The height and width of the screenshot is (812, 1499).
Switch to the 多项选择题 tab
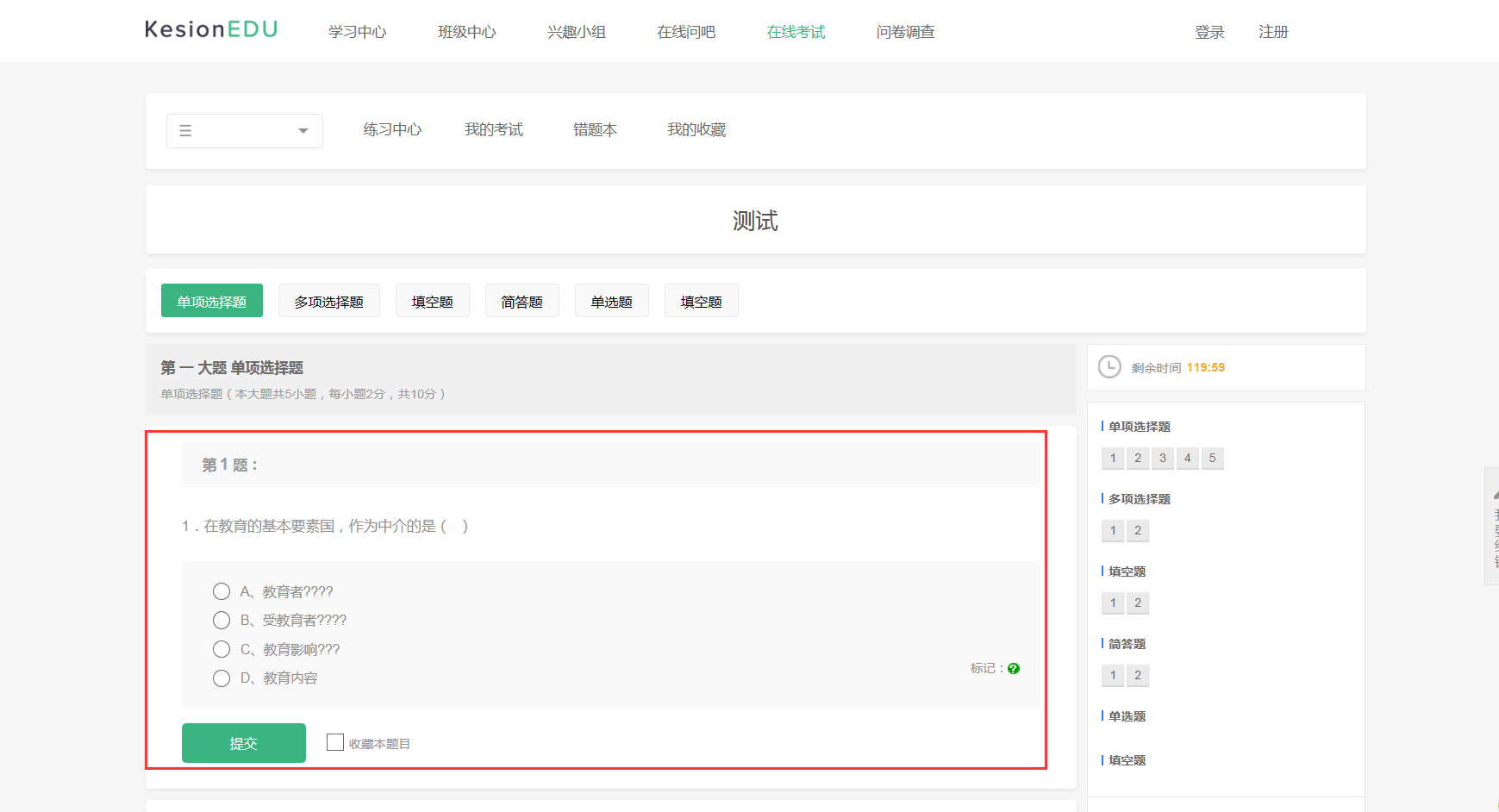pyautogui.click(x=328, y=302)
